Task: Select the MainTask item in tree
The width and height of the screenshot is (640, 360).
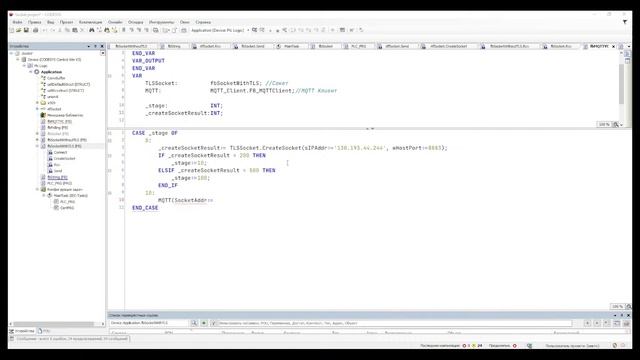Action: coord(71,196)
